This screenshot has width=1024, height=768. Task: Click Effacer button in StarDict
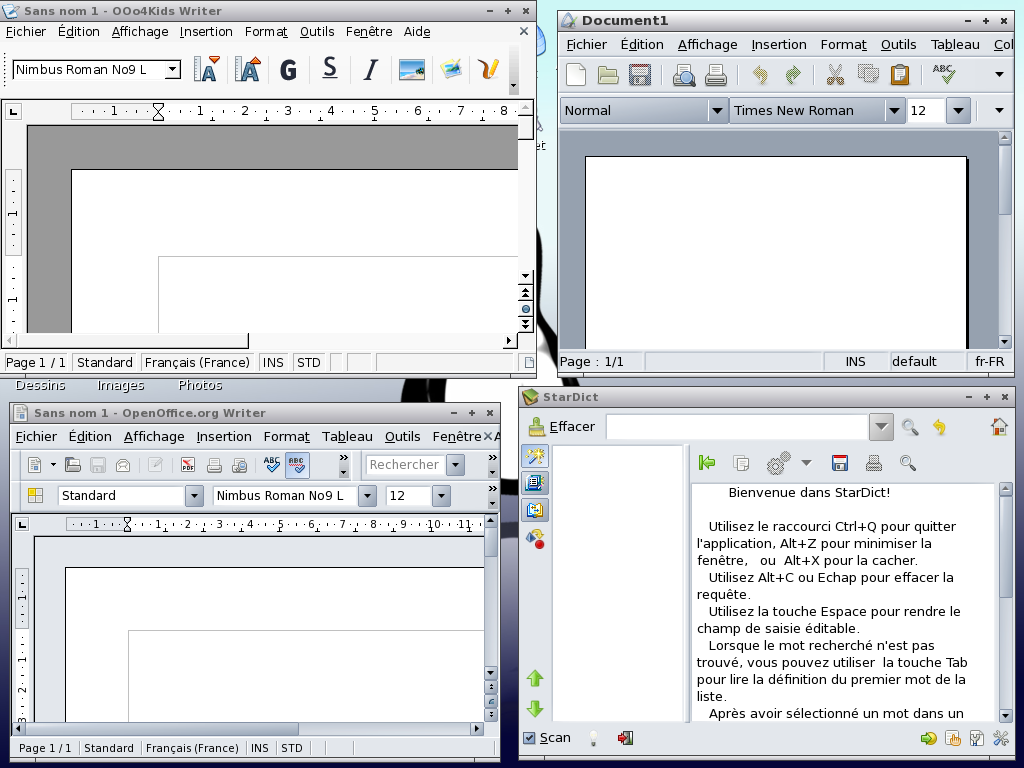pos(562,426)
